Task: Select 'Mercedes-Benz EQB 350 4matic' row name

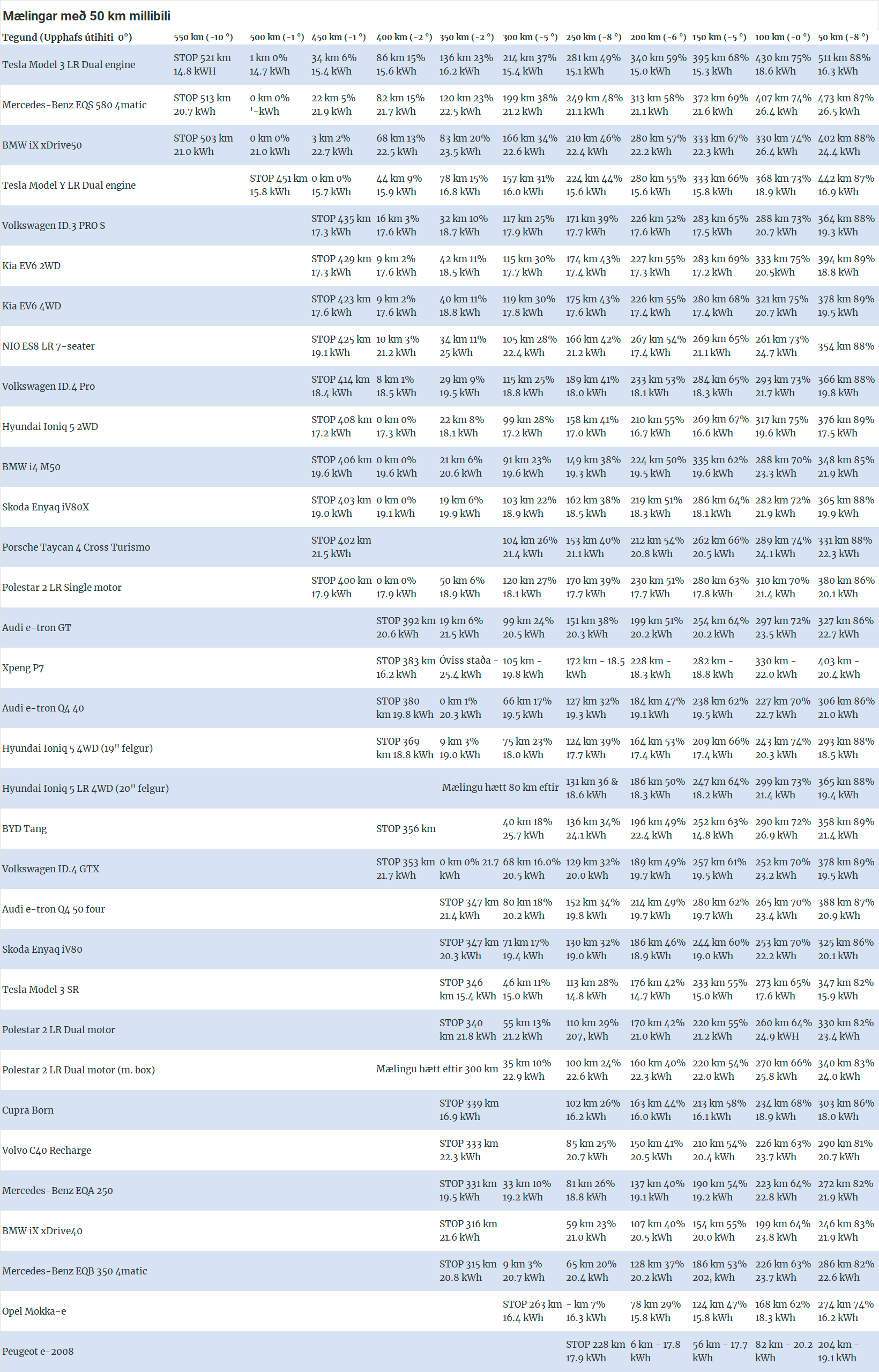Action: tap(75, 1271)
